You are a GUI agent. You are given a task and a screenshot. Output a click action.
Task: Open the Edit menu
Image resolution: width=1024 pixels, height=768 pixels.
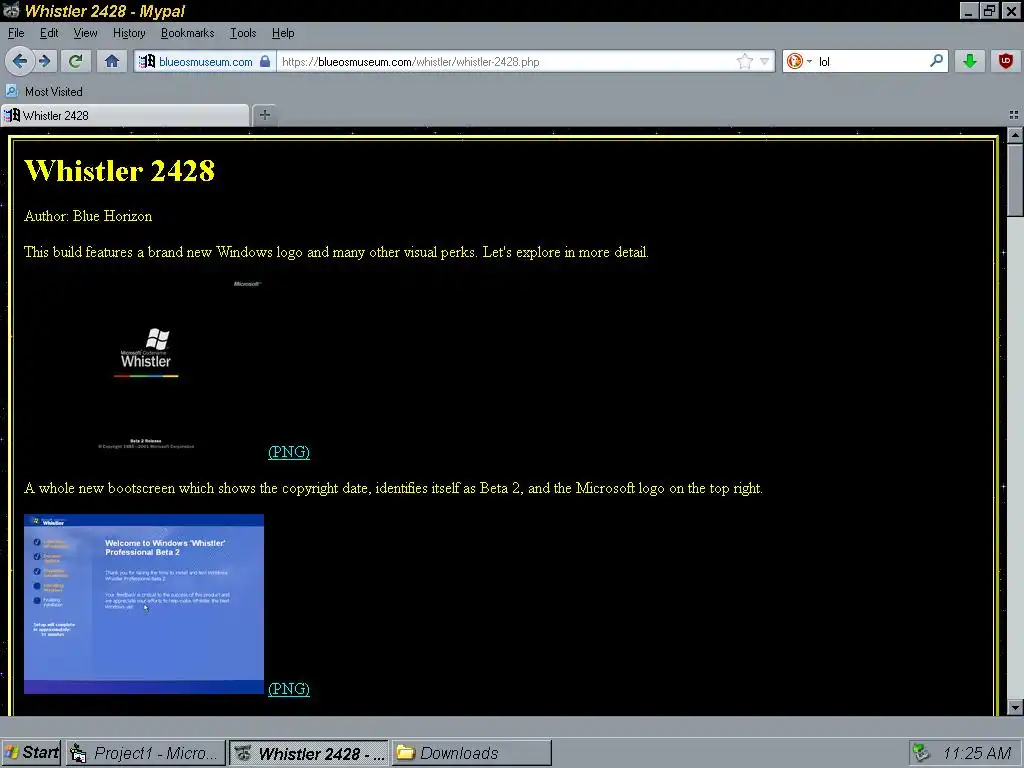[x=49, y=33]
